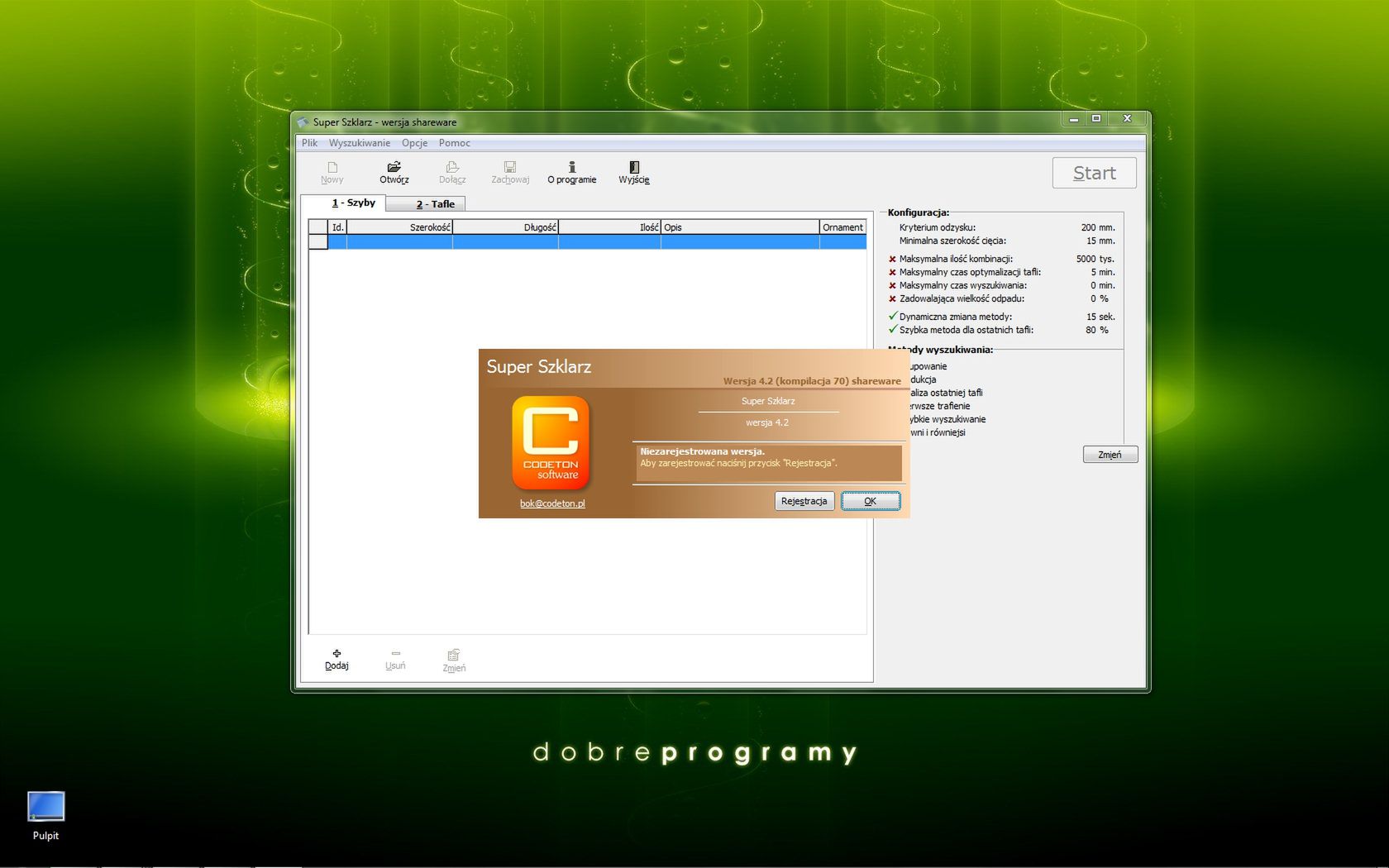The image size is (1389, 868).
Task: Click the Zmień button in the config panel
Action: [1110, 455]
